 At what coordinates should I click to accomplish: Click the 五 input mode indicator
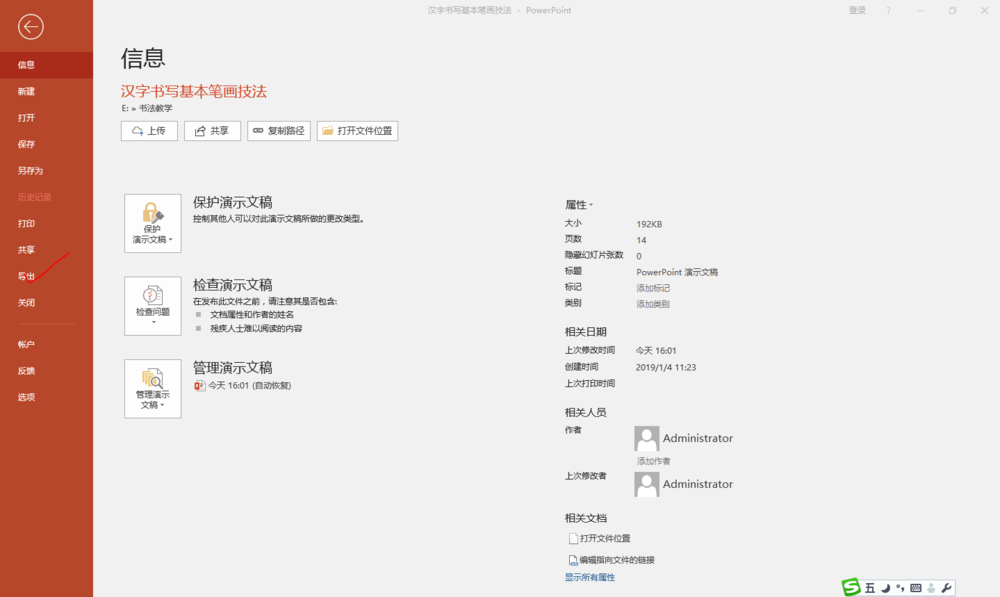coord(870,588)
